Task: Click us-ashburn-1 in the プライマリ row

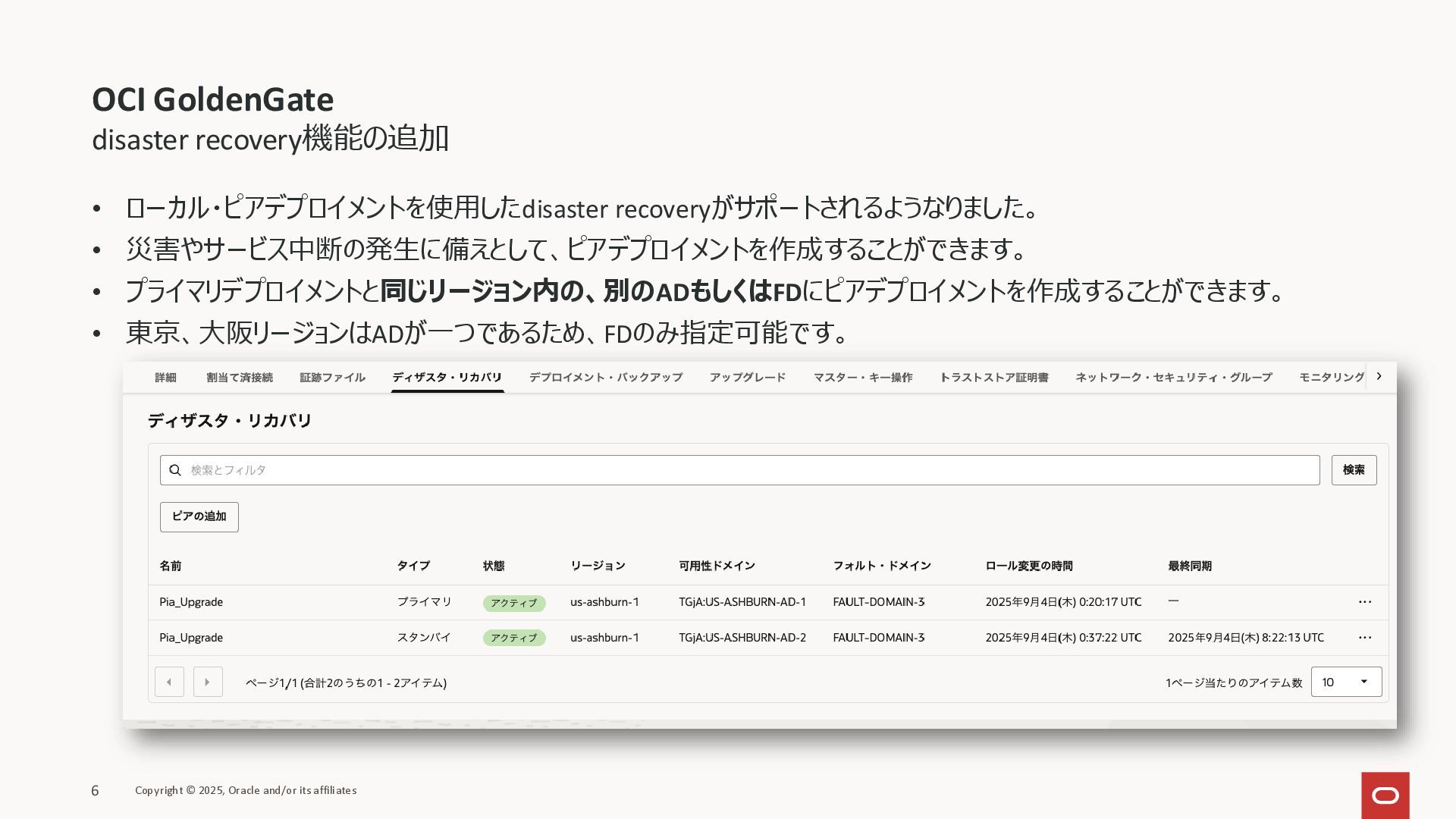Action: click(x=604, y=602)
